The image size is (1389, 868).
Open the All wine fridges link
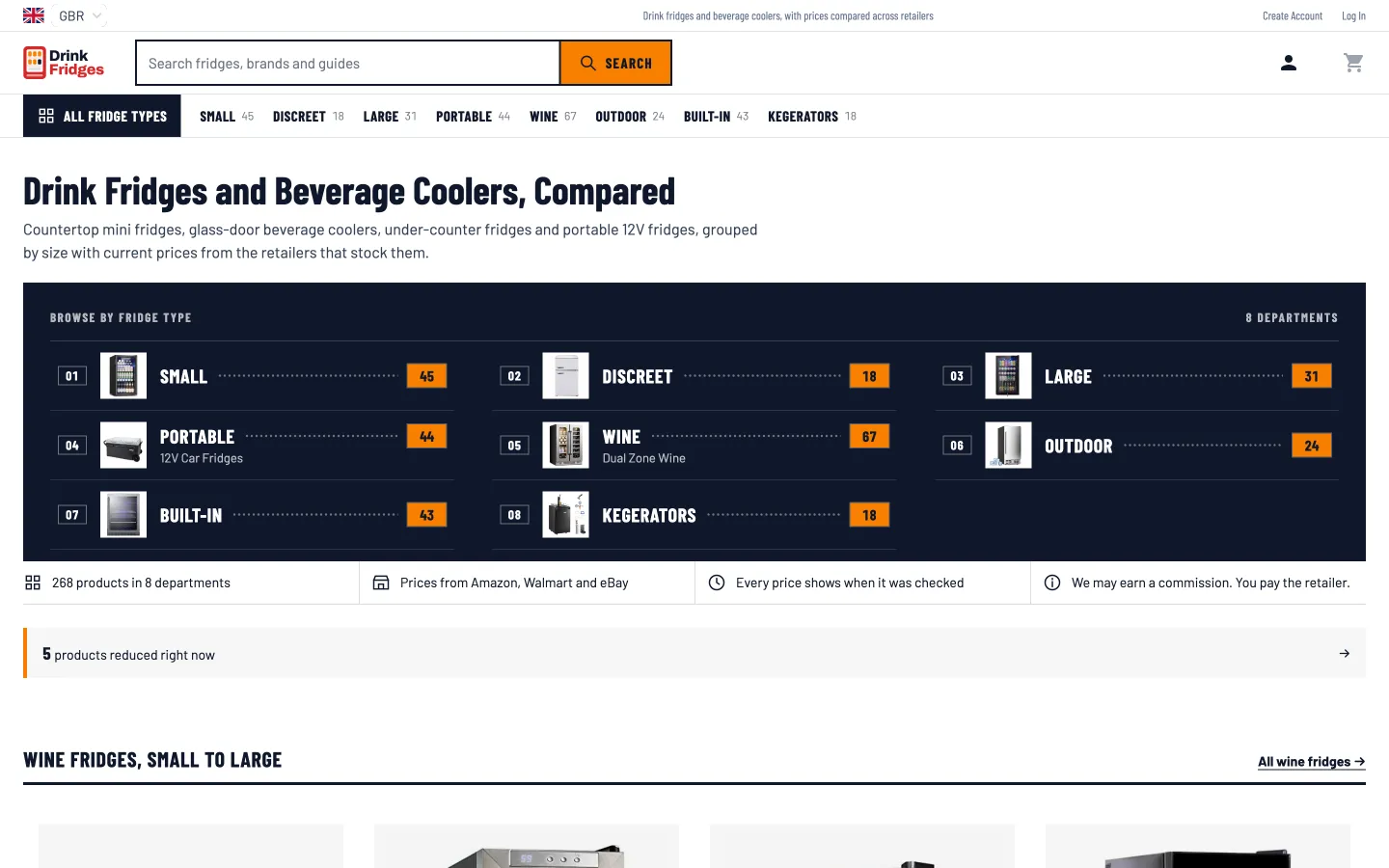[1312, 762]
